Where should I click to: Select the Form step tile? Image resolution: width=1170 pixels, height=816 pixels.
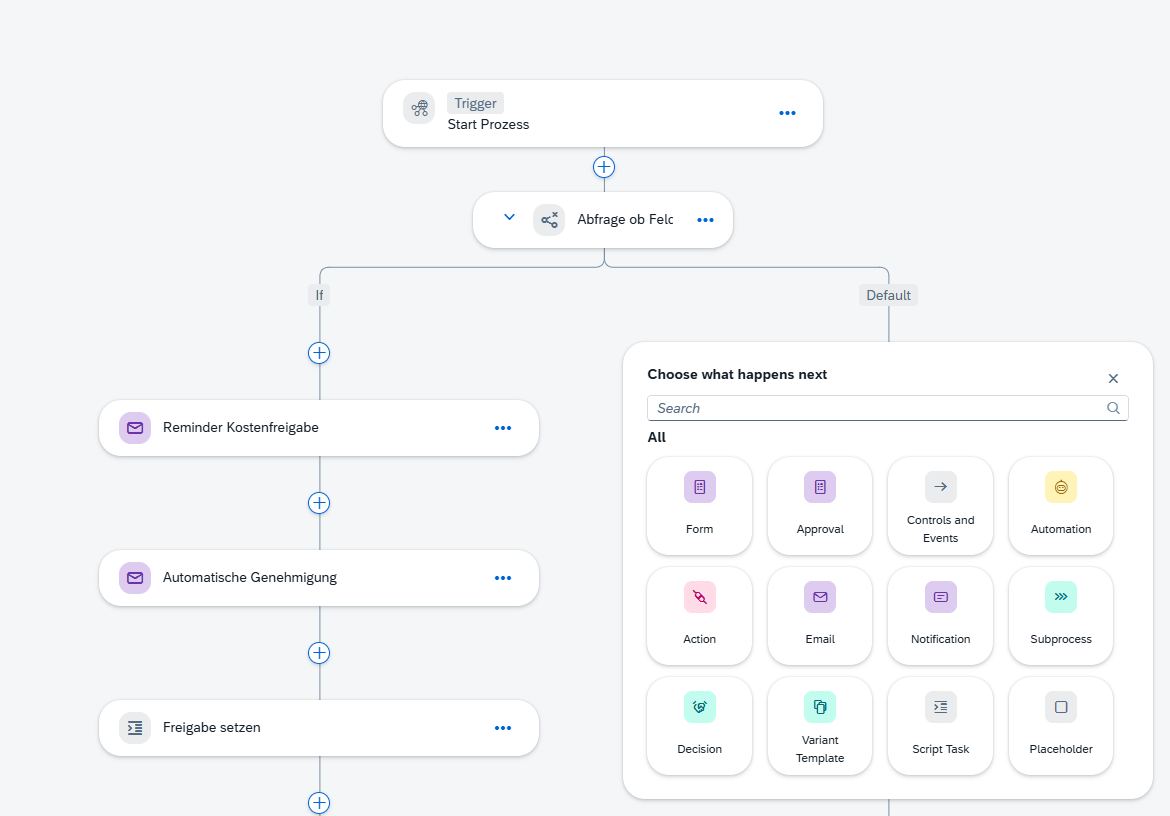pyautogui.click(x=699, y=506)
